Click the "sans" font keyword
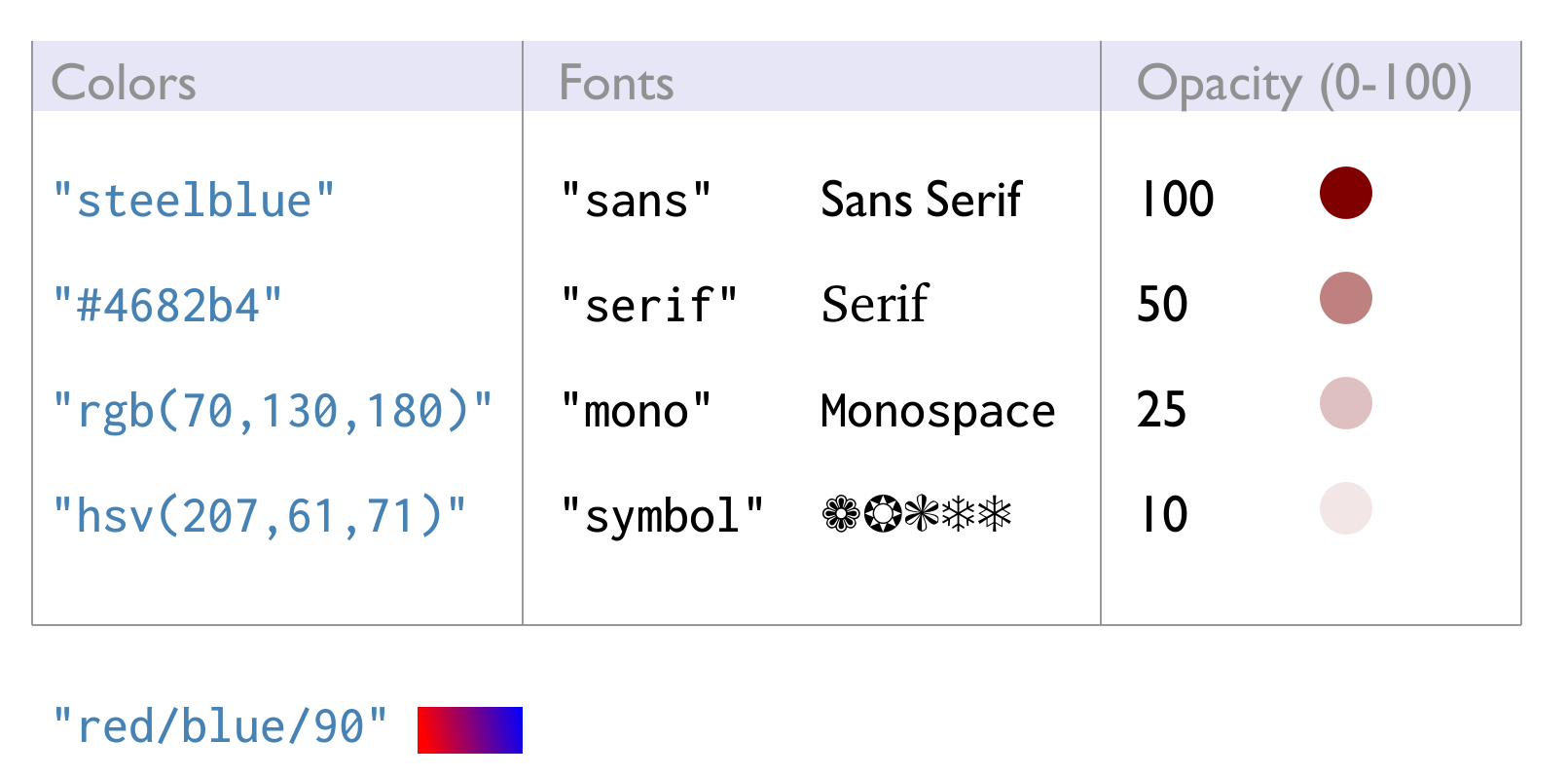1568x777 pixels. (x=637, y=201)
